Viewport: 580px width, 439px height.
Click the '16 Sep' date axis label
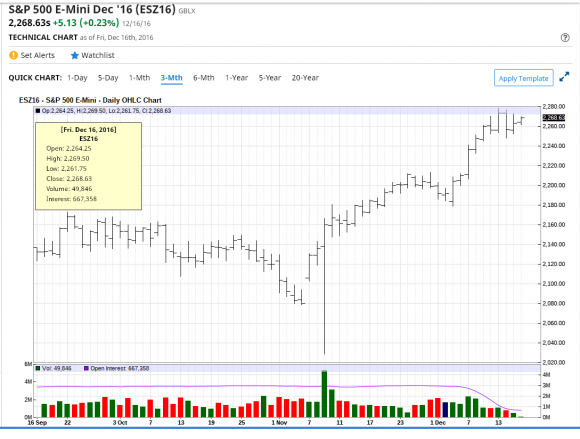point(37,423)
